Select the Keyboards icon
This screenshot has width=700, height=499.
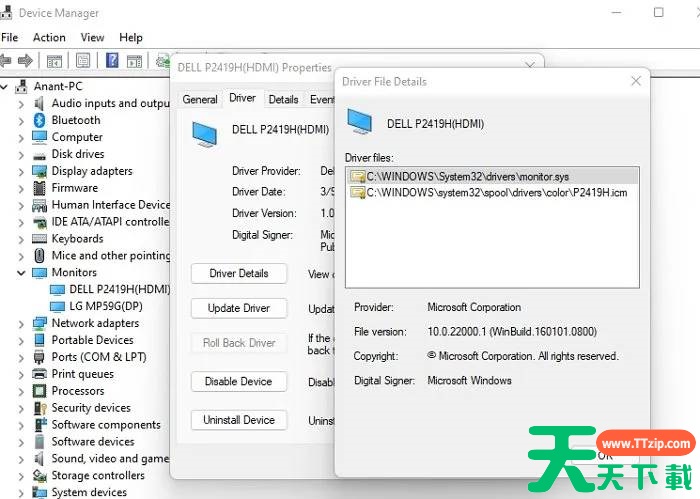(39, 239)
